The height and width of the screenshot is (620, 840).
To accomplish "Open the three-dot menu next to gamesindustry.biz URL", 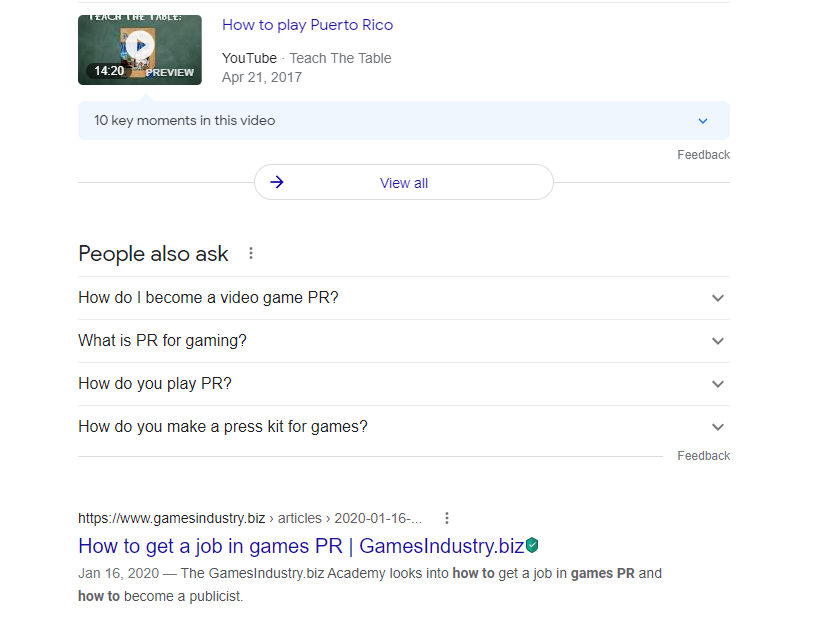I will click(x=447, y=518).
